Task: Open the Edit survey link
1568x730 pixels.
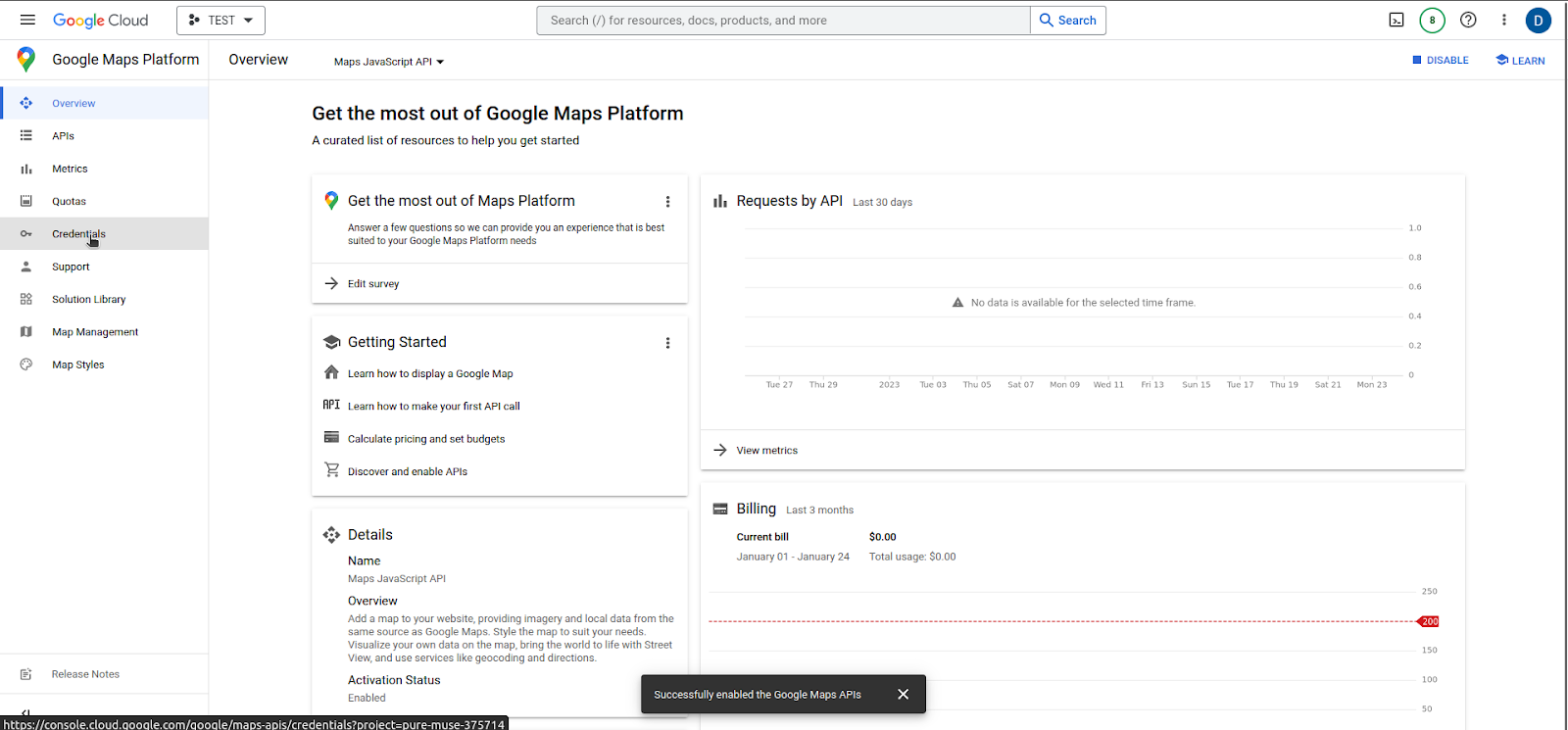Action: coord(373,284)
